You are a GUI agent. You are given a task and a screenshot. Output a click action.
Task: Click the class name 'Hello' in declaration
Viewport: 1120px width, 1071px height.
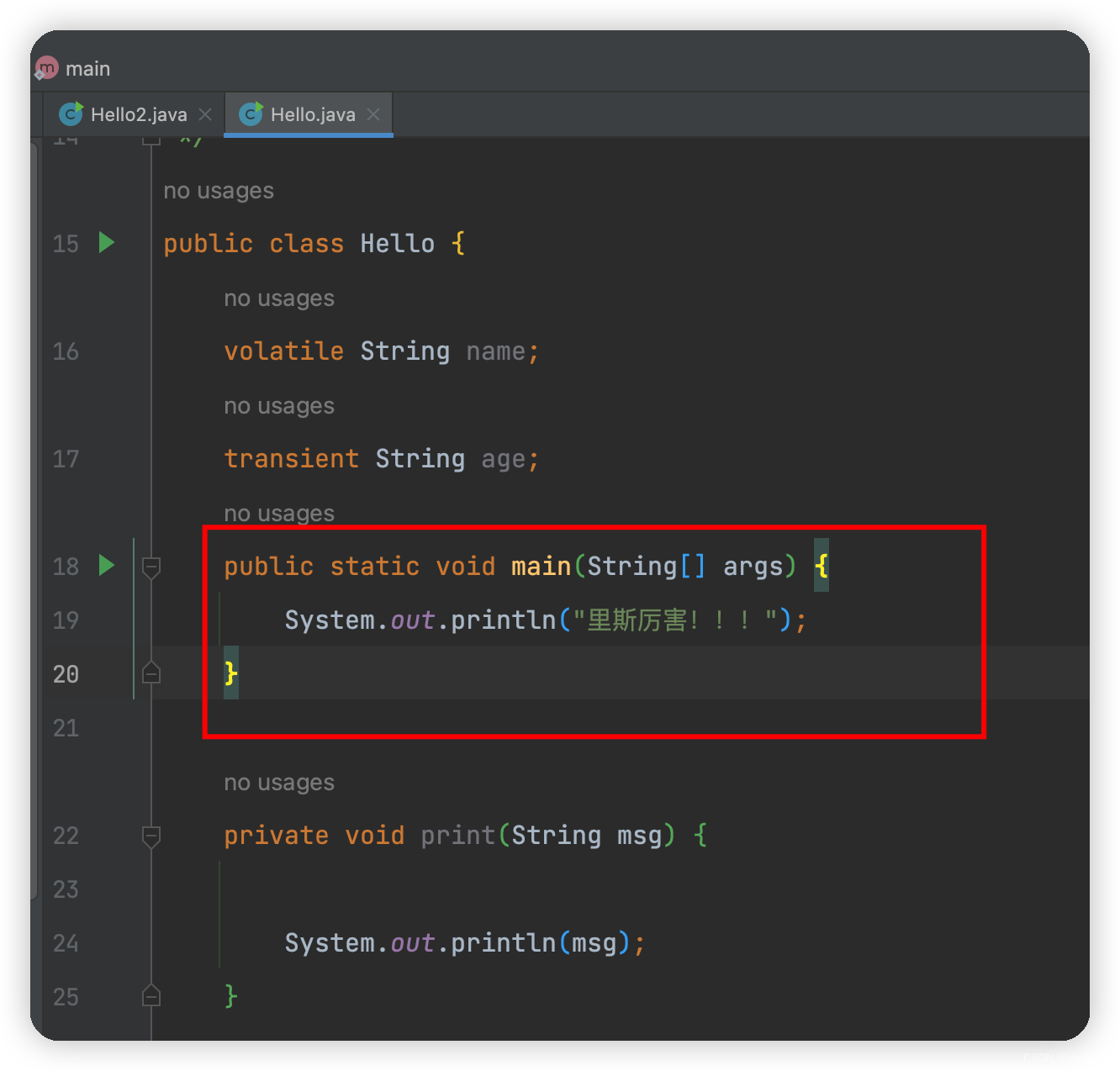[x=398, y=244]
